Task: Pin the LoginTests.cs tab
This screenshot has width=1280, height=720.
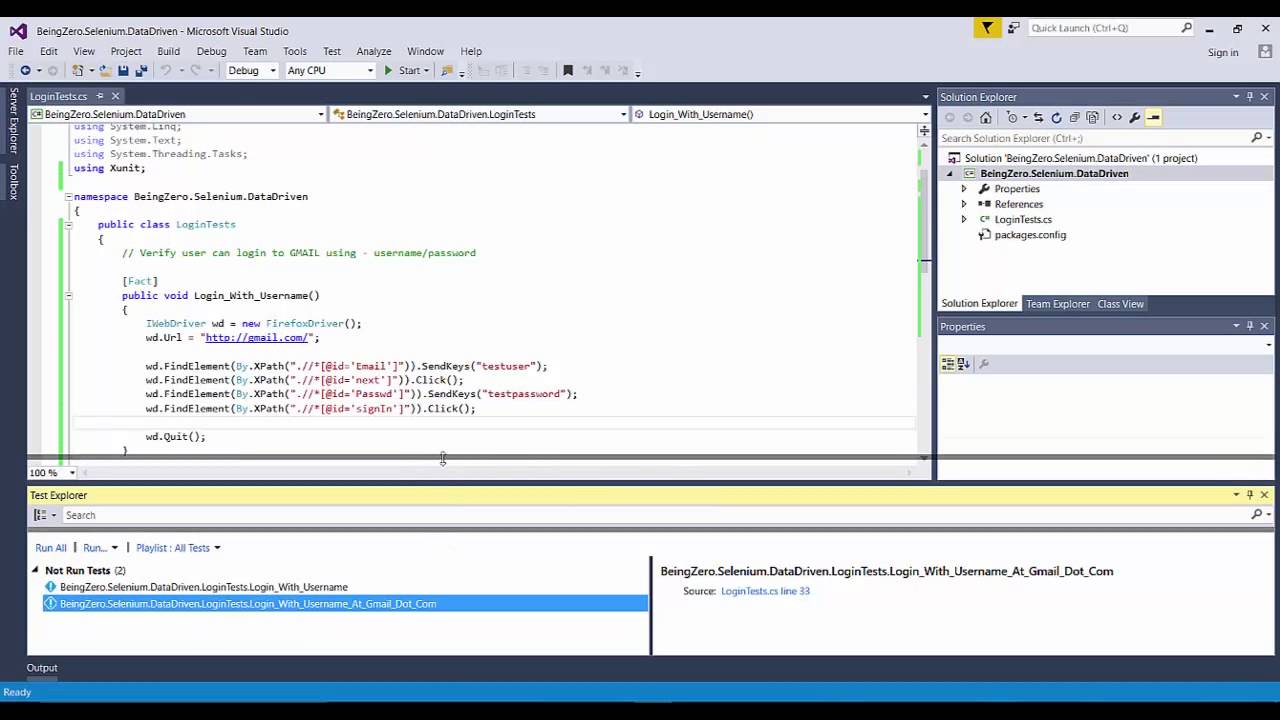Action: pyautogui.click(x=99, y=96)
